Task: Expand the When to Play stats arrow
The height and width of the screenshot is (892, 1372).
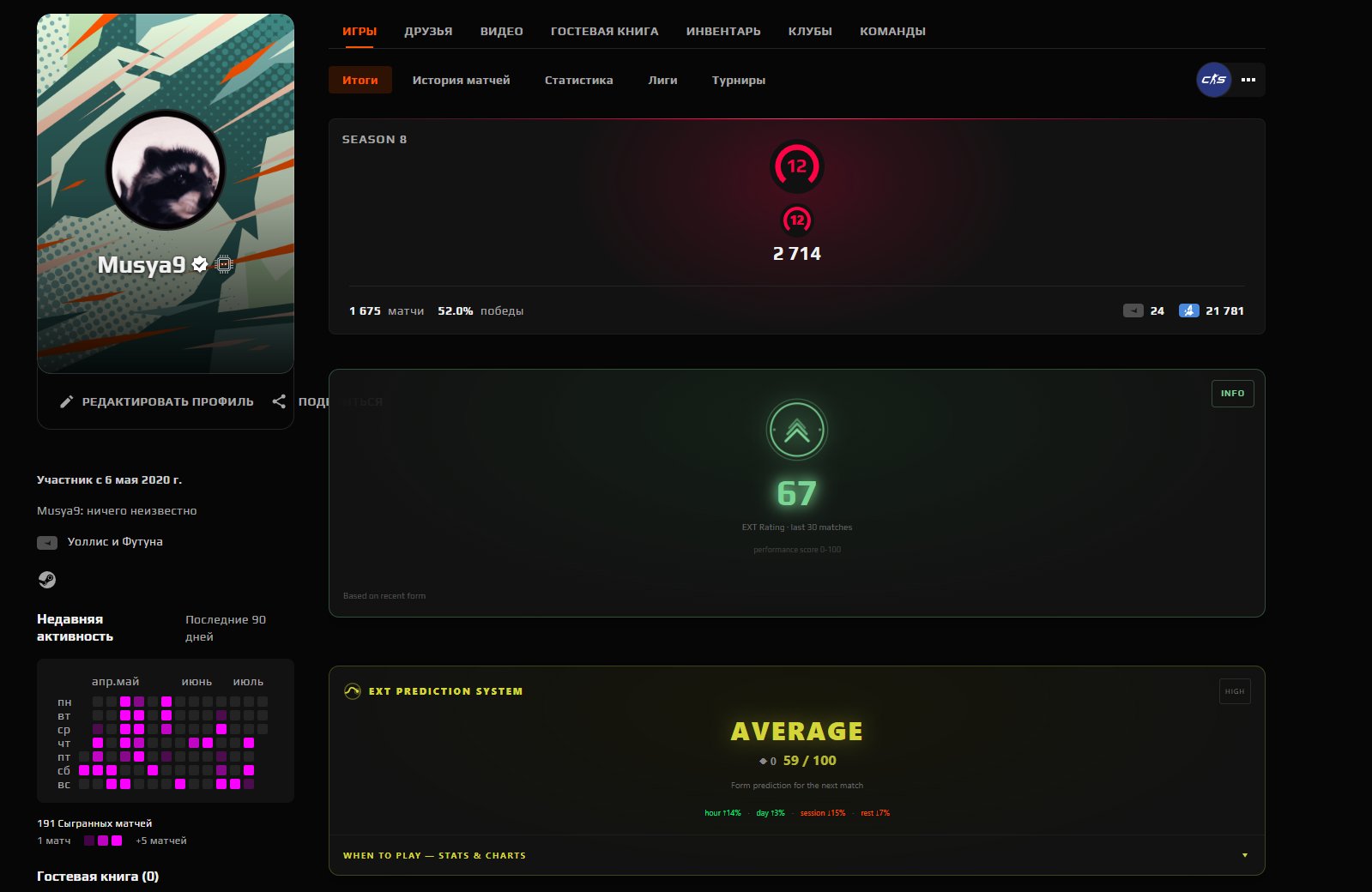Action: 1244,855
